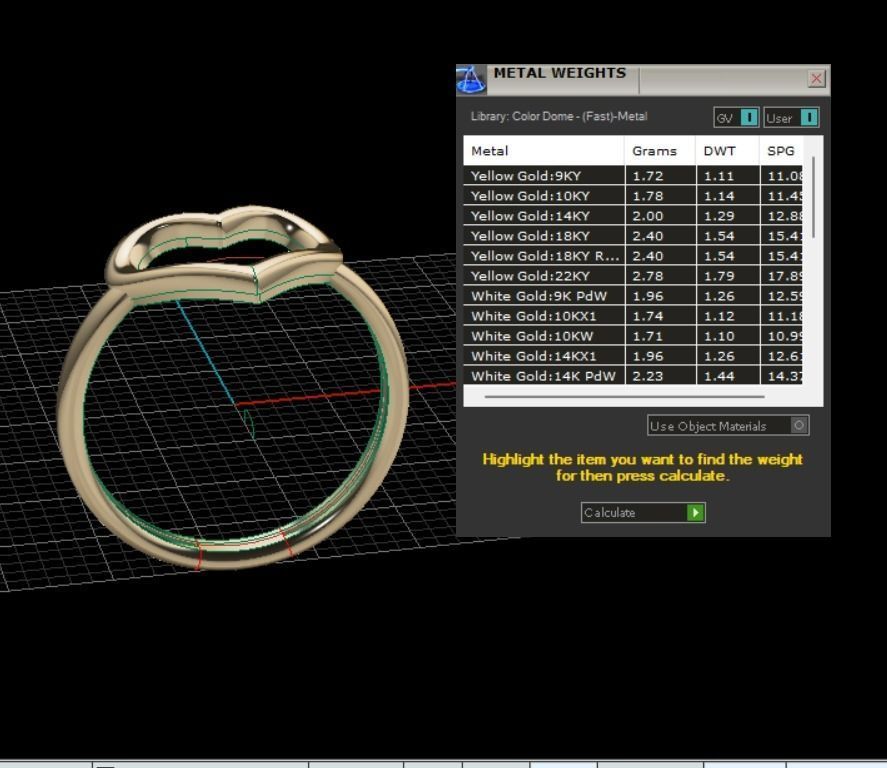
Task: Click the 2.78 grams value
Action: 648,276
